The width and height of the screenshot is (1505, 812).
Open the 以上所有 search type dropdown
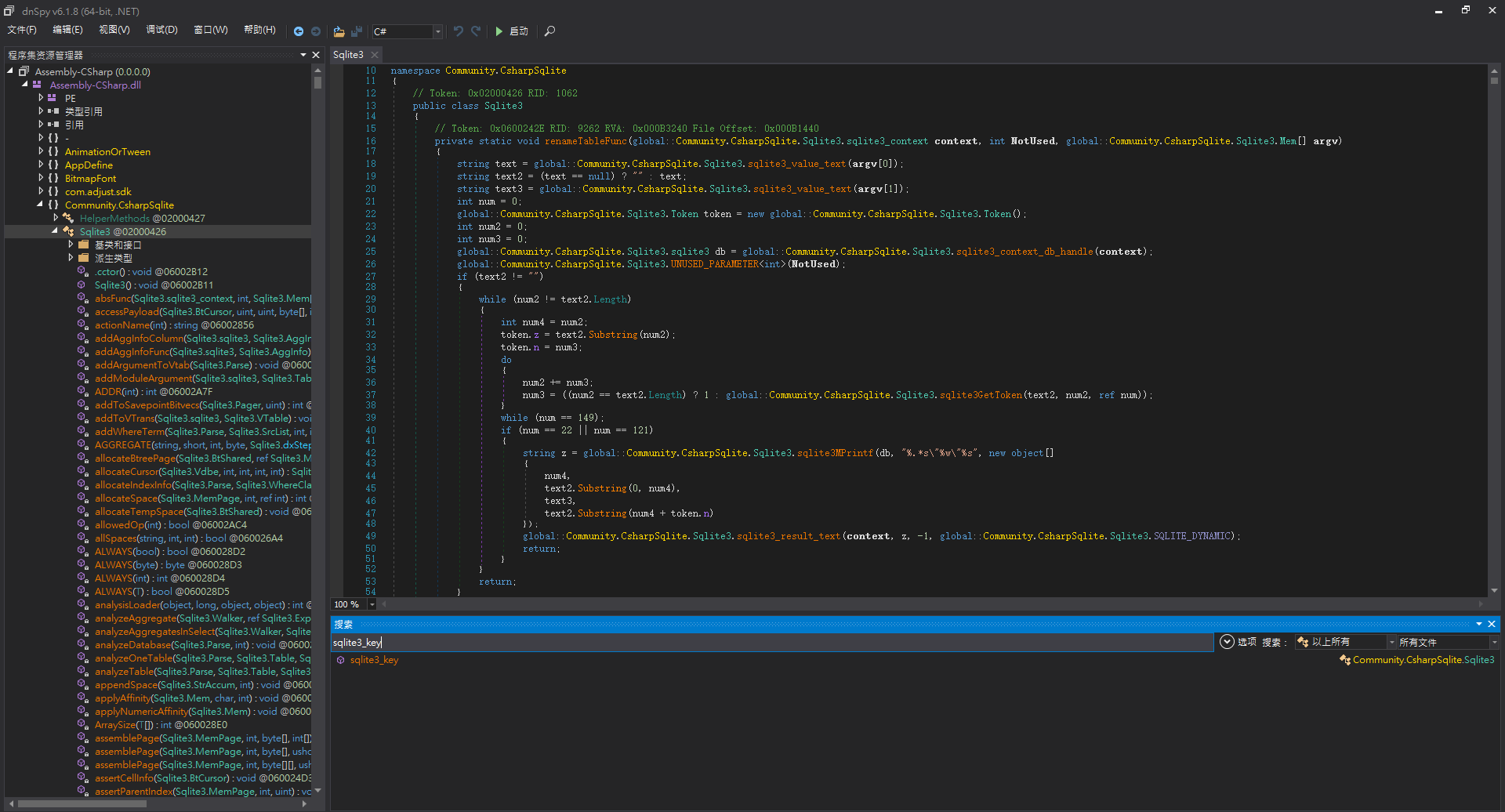(x=1391, y=642)
